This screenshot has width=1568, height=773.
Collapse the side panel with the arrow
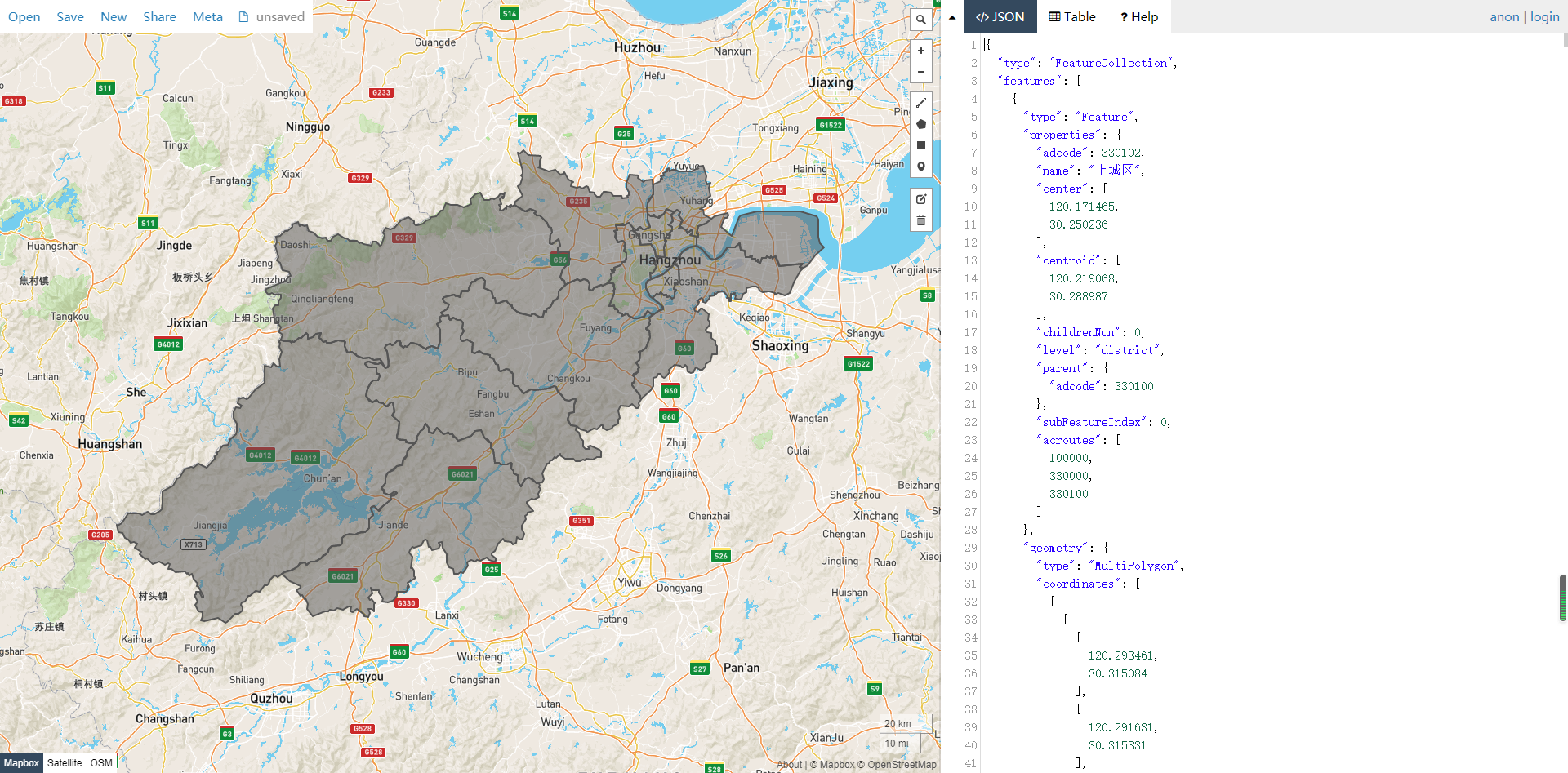[x=951, y=16]
